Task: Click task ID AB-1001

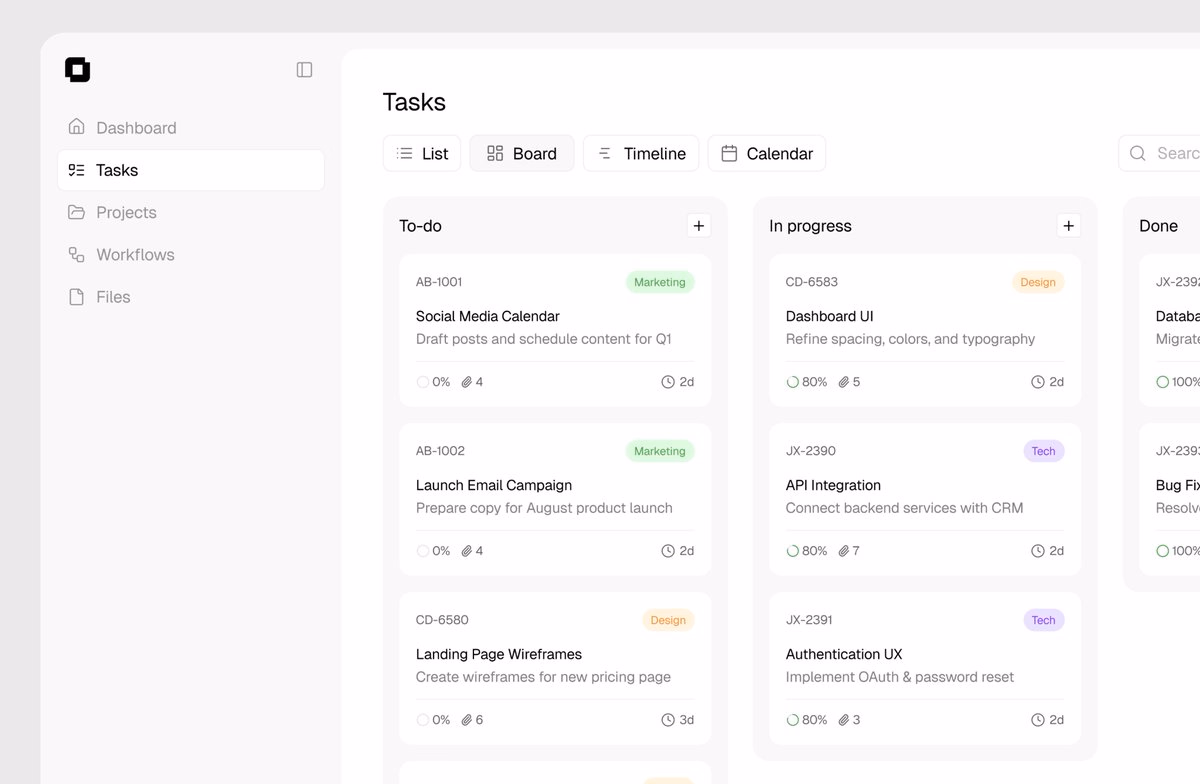Action: point(439,282)
